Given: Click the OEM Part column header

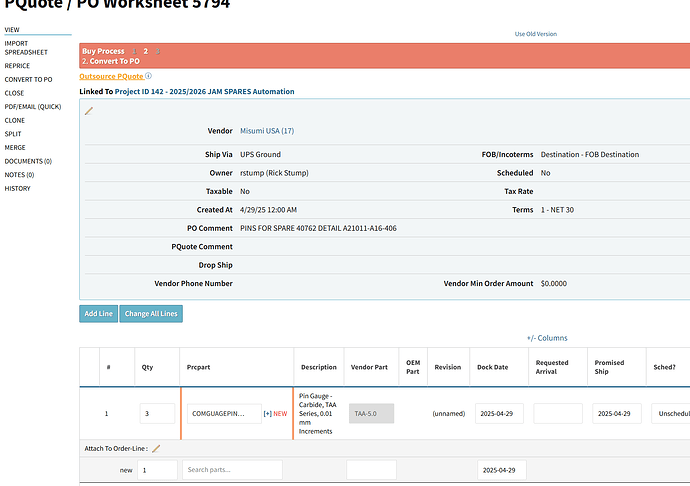Looking at the screenshot, I should 413,367.
